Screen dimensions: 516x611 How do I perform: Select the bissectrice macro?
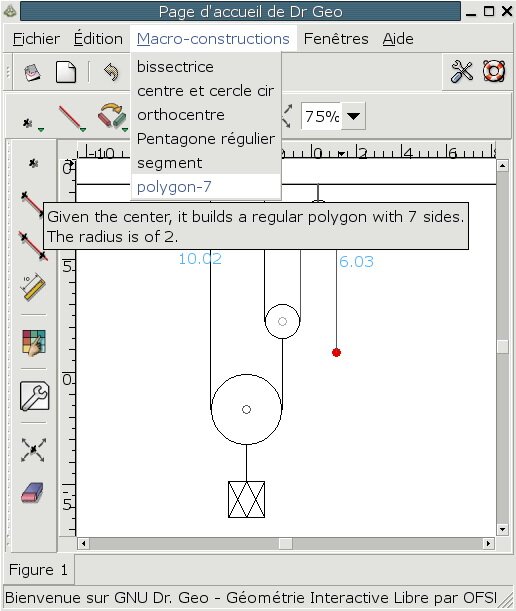pyautogui.click(x=206, y=67)
